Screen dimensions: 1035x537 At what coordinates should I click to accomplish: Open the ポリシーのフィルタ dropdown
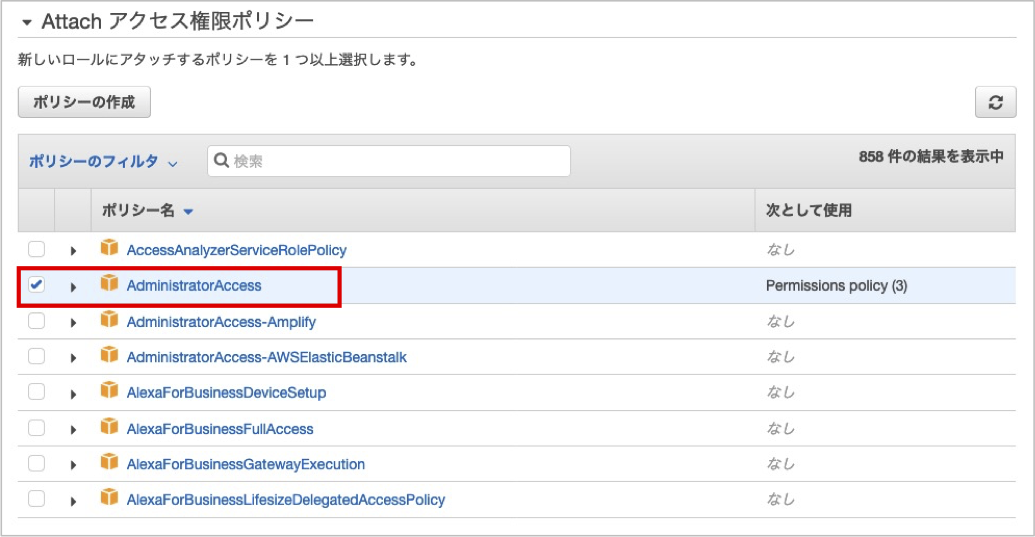[103, 162]
